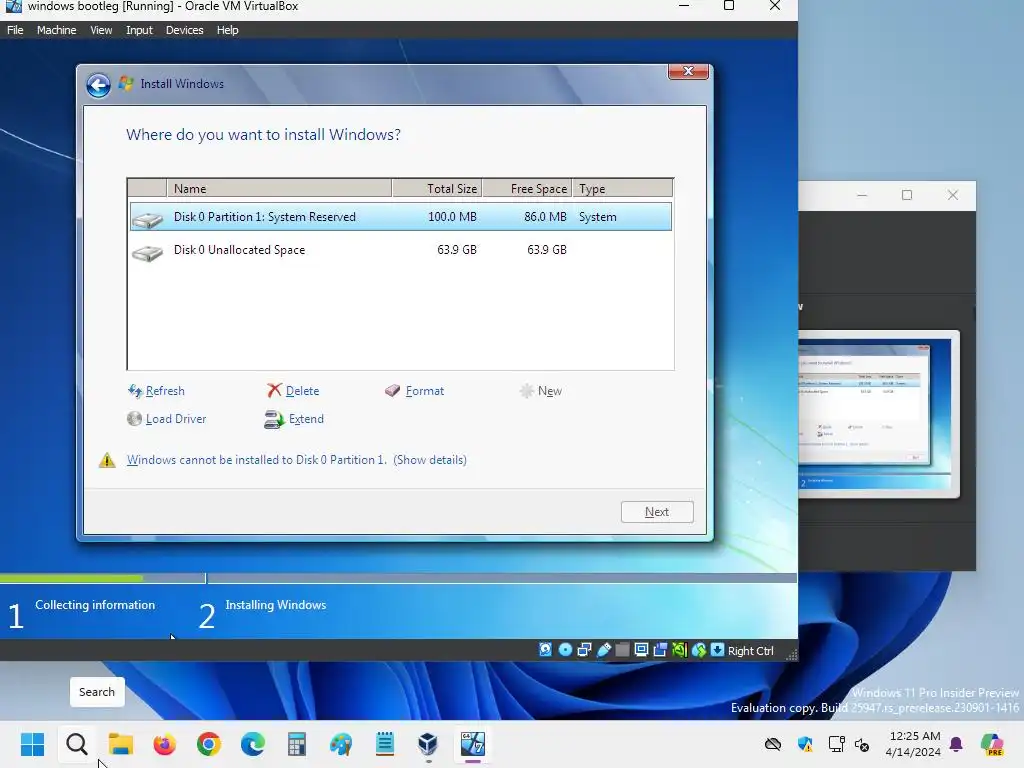Click the USB devices status icon
Image resolution: width=1024 pixels, height=768 pixels.
(x=604, y=650)
